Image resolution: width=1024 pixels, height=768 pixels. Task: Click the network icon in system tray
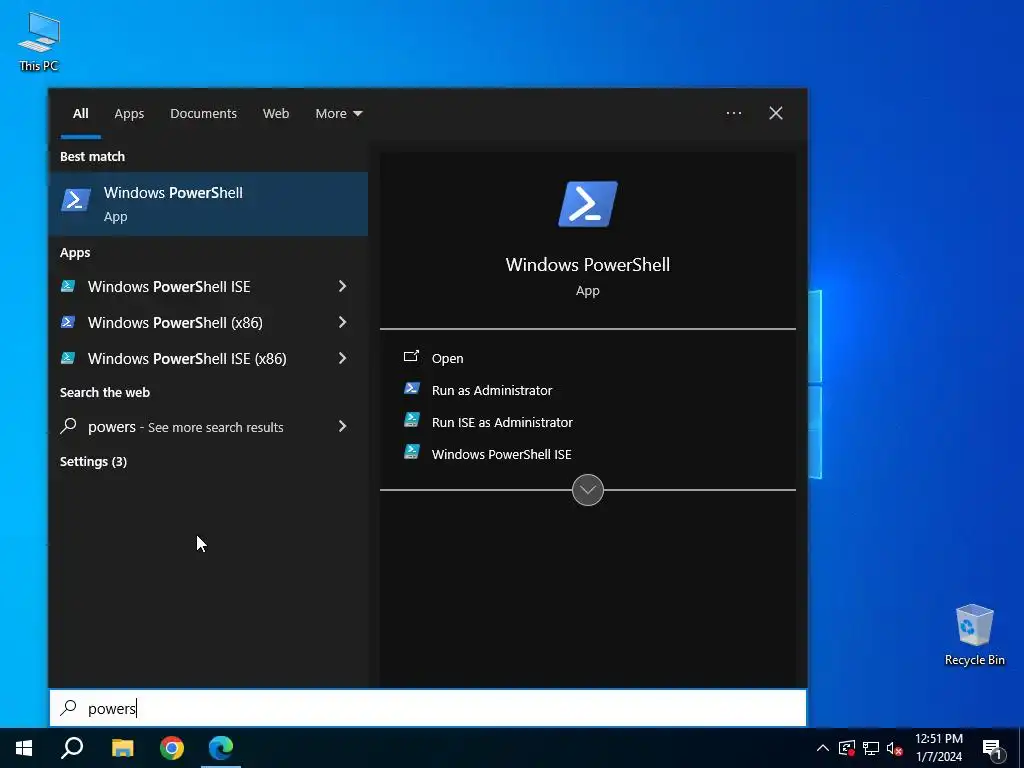tap(871, 748)
